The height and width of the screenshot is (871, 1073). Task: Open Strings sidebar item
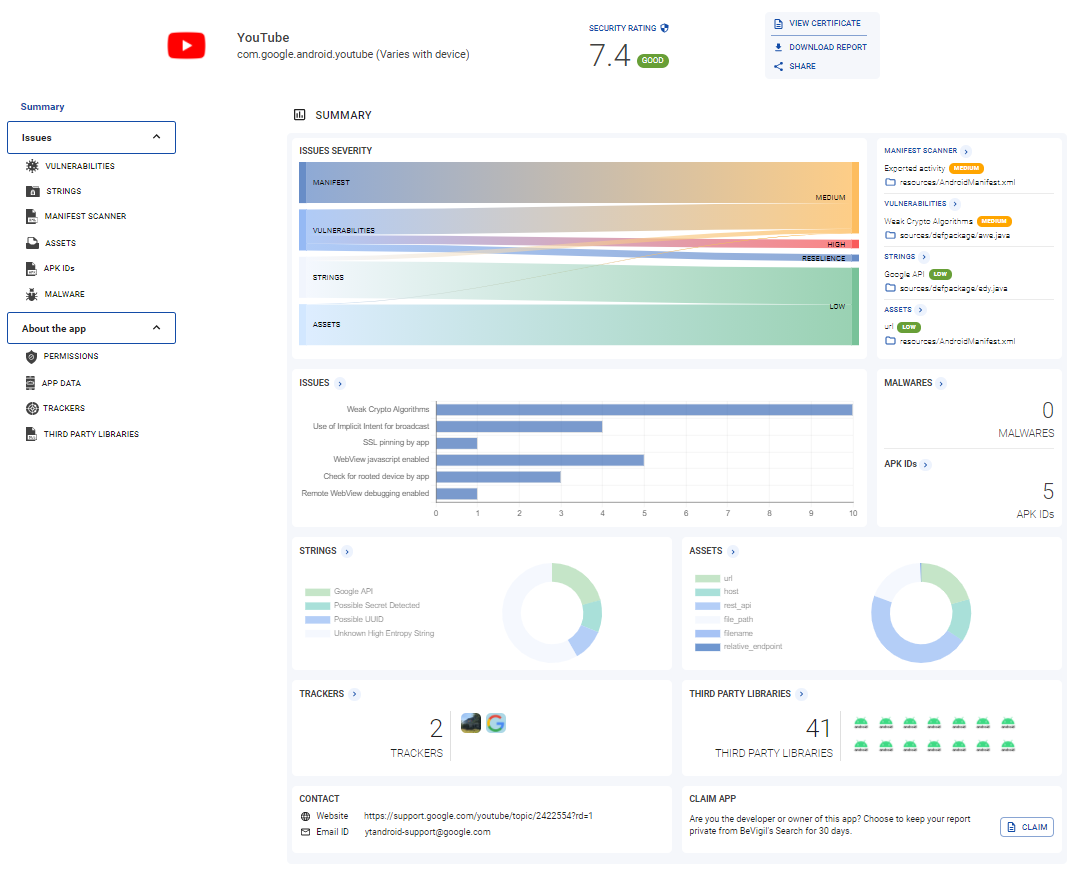(64, 192)
